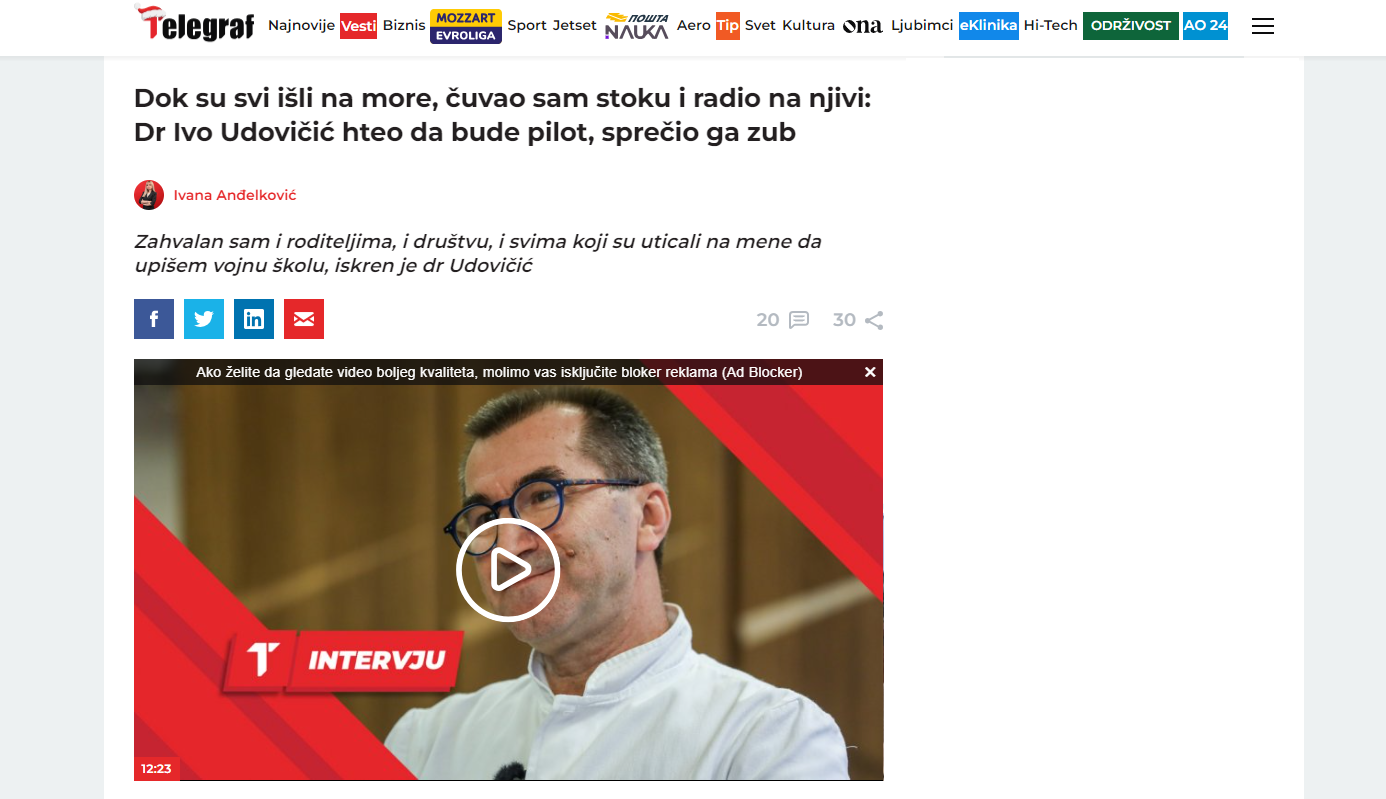This screenshot has height=799, width=1386.
Task: Share article on Facebook
Action: coord(154,319)
